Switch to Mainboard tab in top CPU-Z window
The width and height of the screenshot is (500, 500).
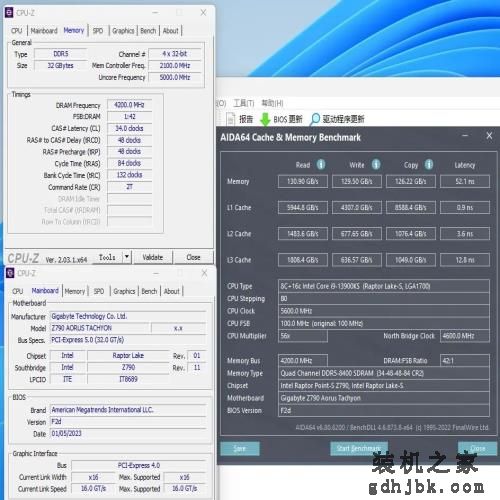[x=44, y=31]
